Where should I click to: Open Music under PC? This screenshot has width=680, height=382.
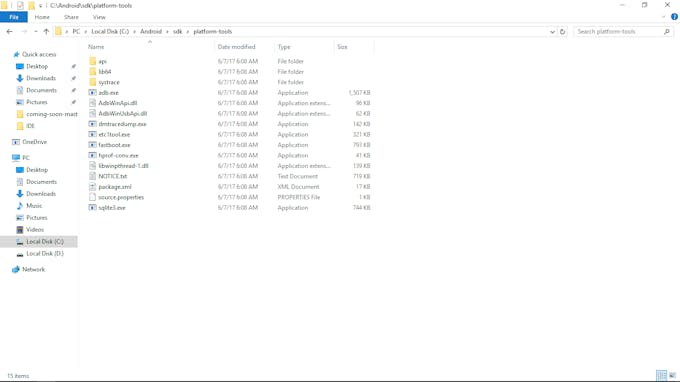tap(34, 206)
